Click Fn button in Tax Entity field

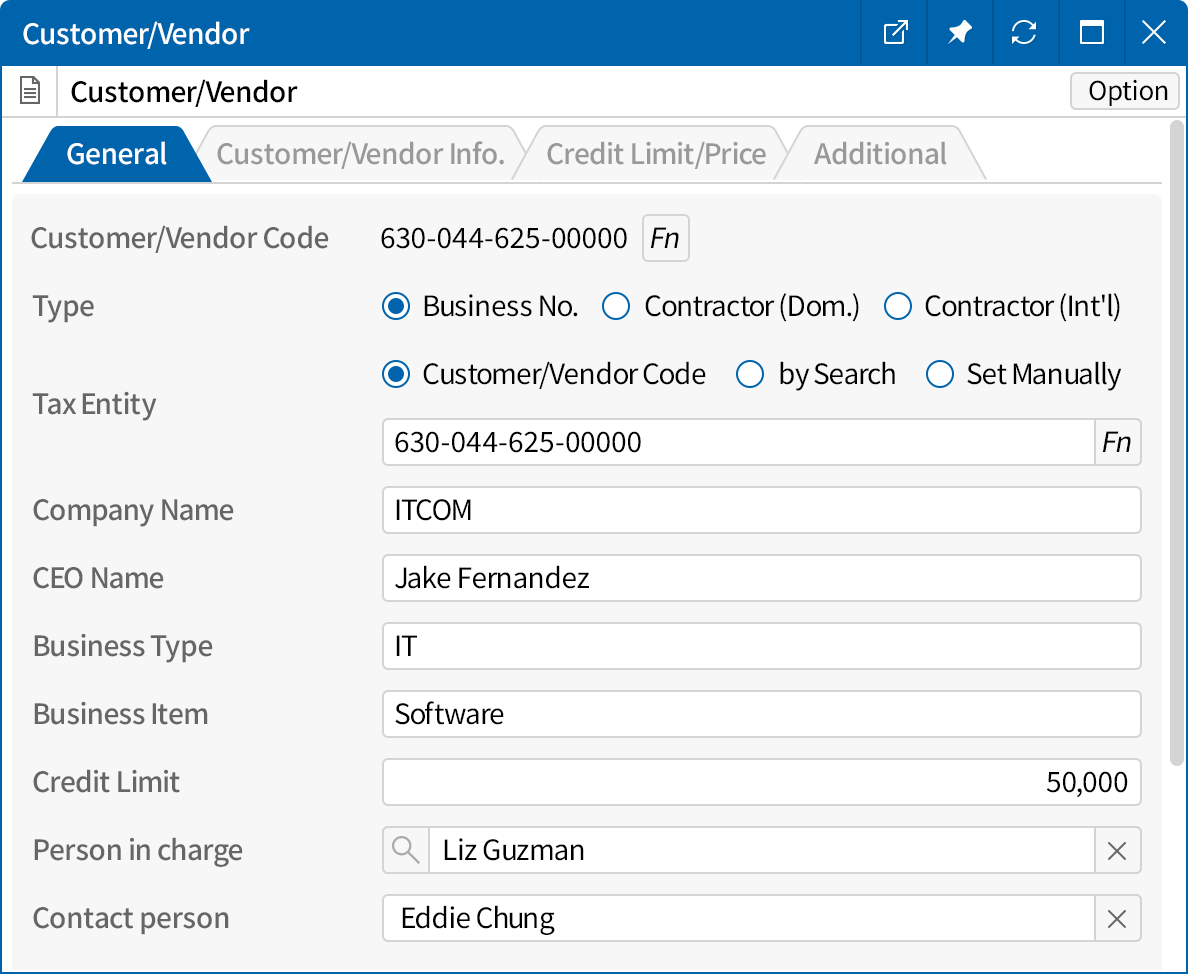(1117, 442)
